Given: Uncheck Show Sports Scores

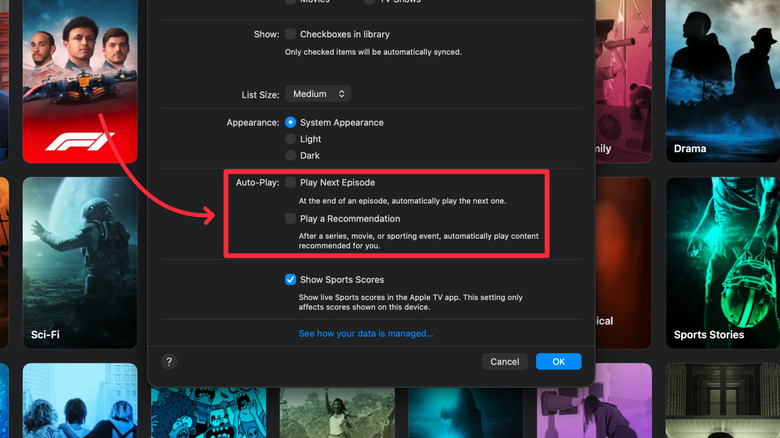Looking at the screenshot, I should pyautogui.click(x=291, y=279).
